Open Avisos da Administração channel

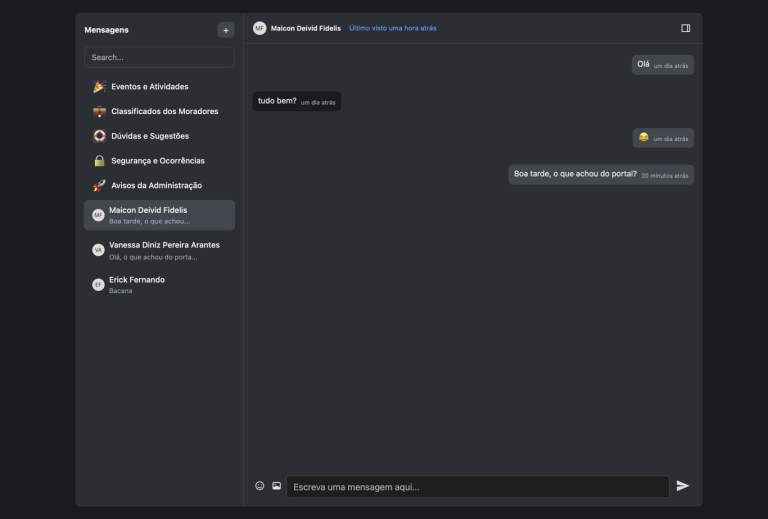[155, 185]
